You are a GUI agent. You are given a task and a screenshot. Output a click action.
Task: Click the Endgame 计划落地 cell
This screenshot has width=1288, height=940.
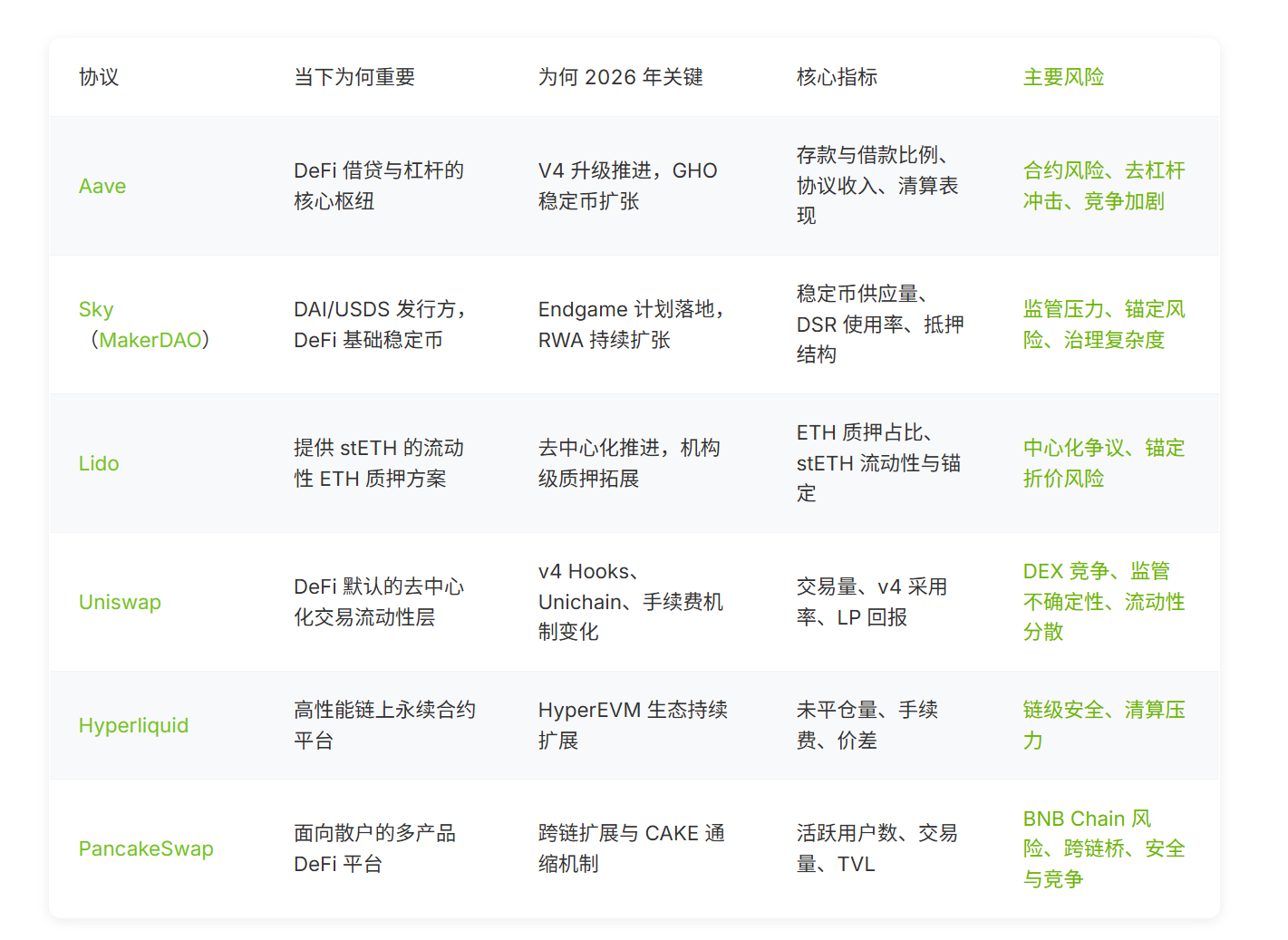tap(630, 309)
